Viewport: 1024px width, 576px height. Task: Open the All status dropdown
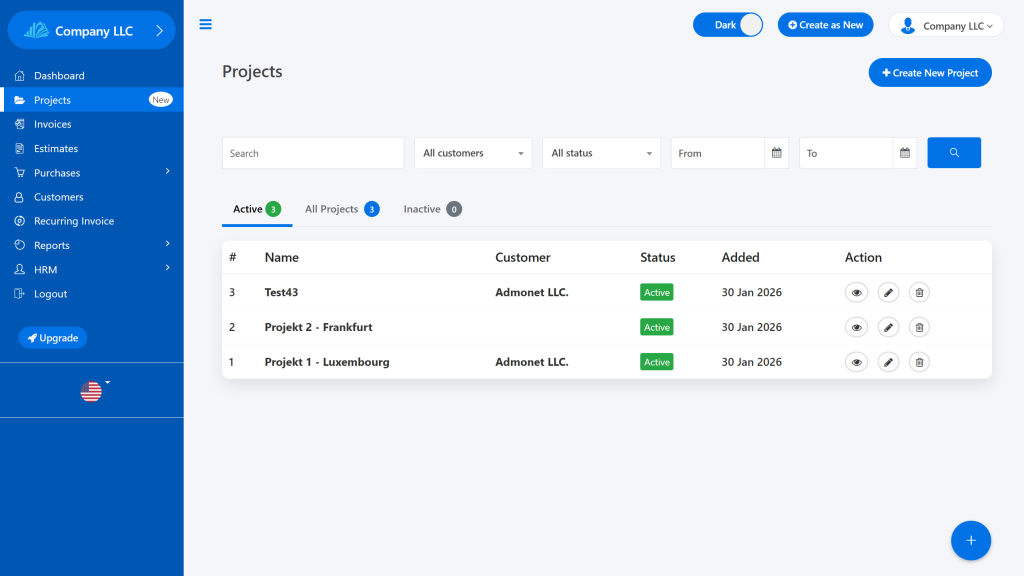click(601, 153)
